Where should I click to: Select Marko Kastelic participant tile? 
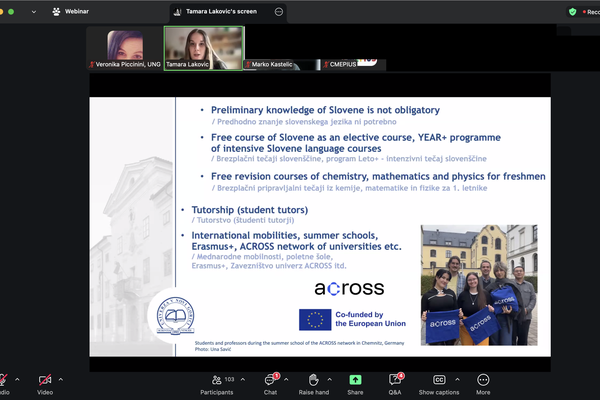pos(282,65)
